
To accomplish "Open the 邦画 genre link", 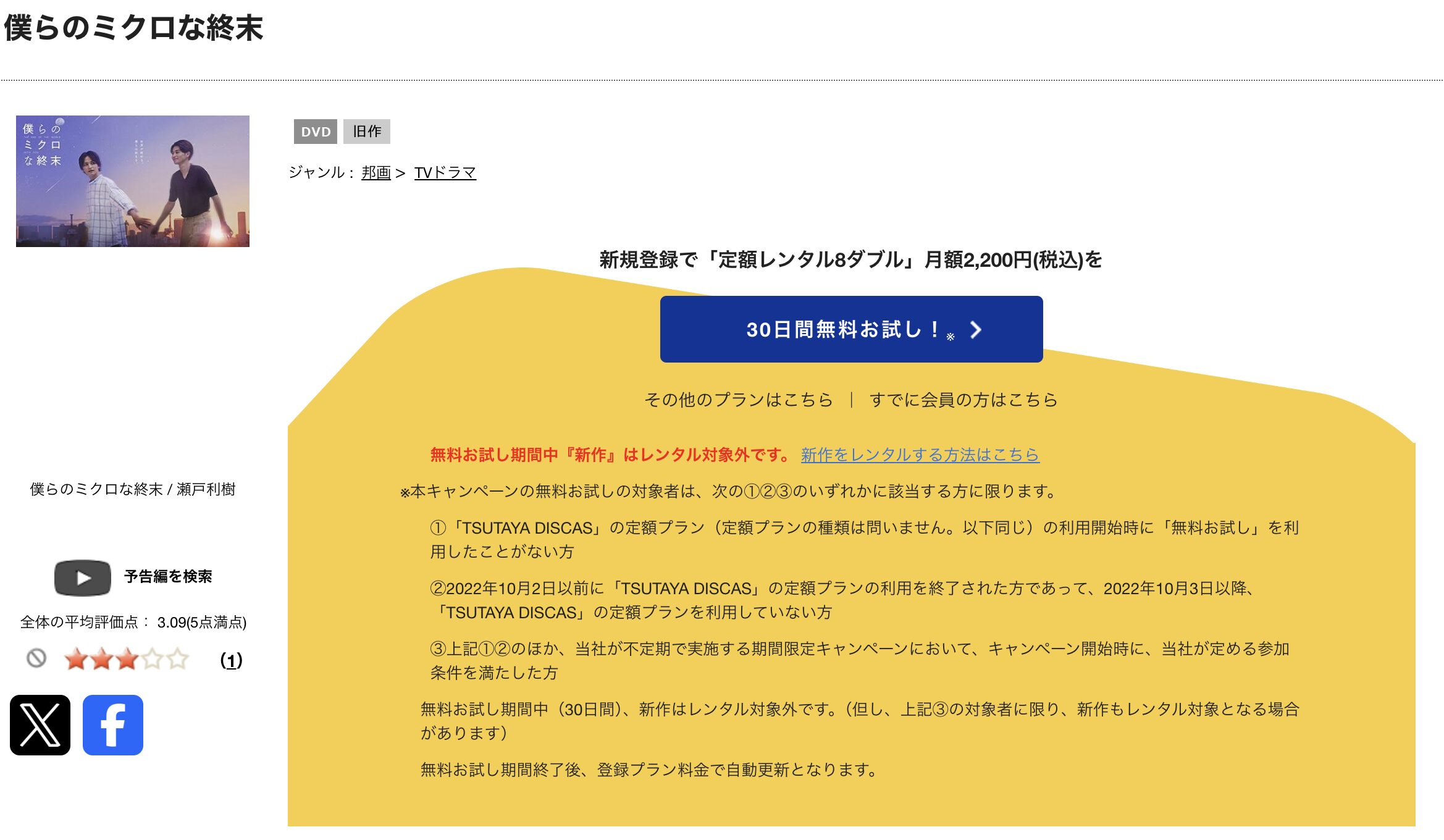I will tap(376, 172).
